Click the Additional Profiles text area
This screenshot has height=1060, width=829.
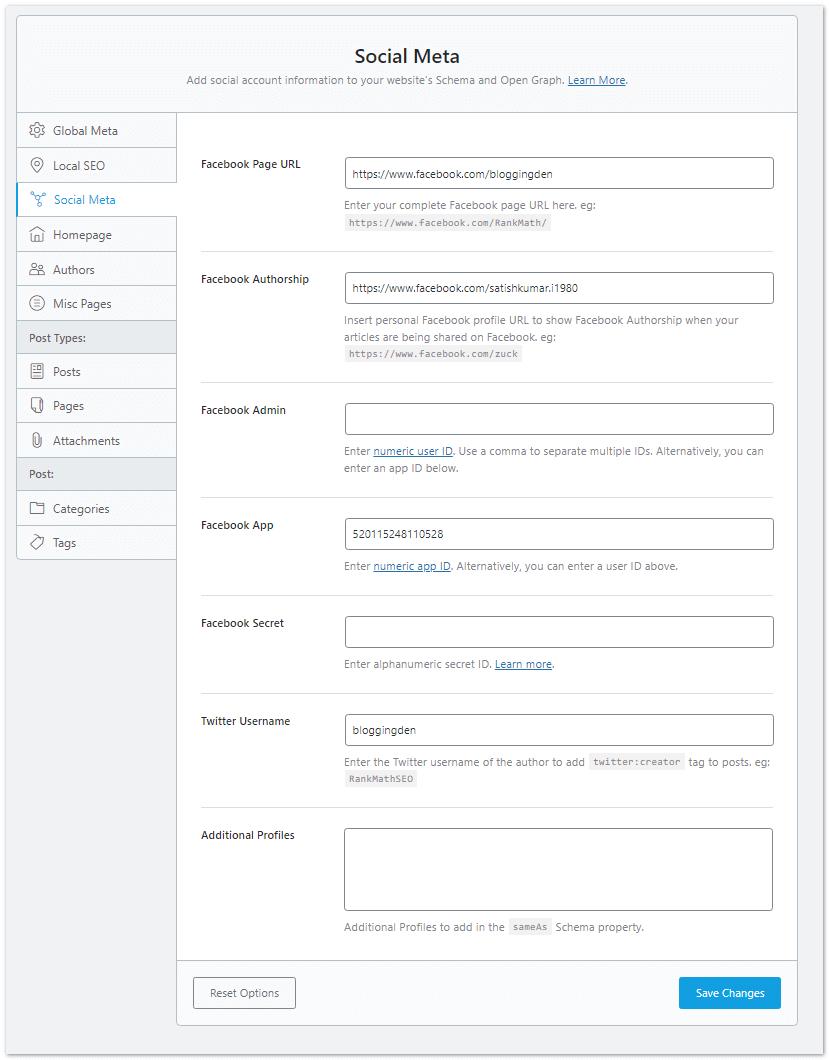pyautogui.click(x=558, y=869)
